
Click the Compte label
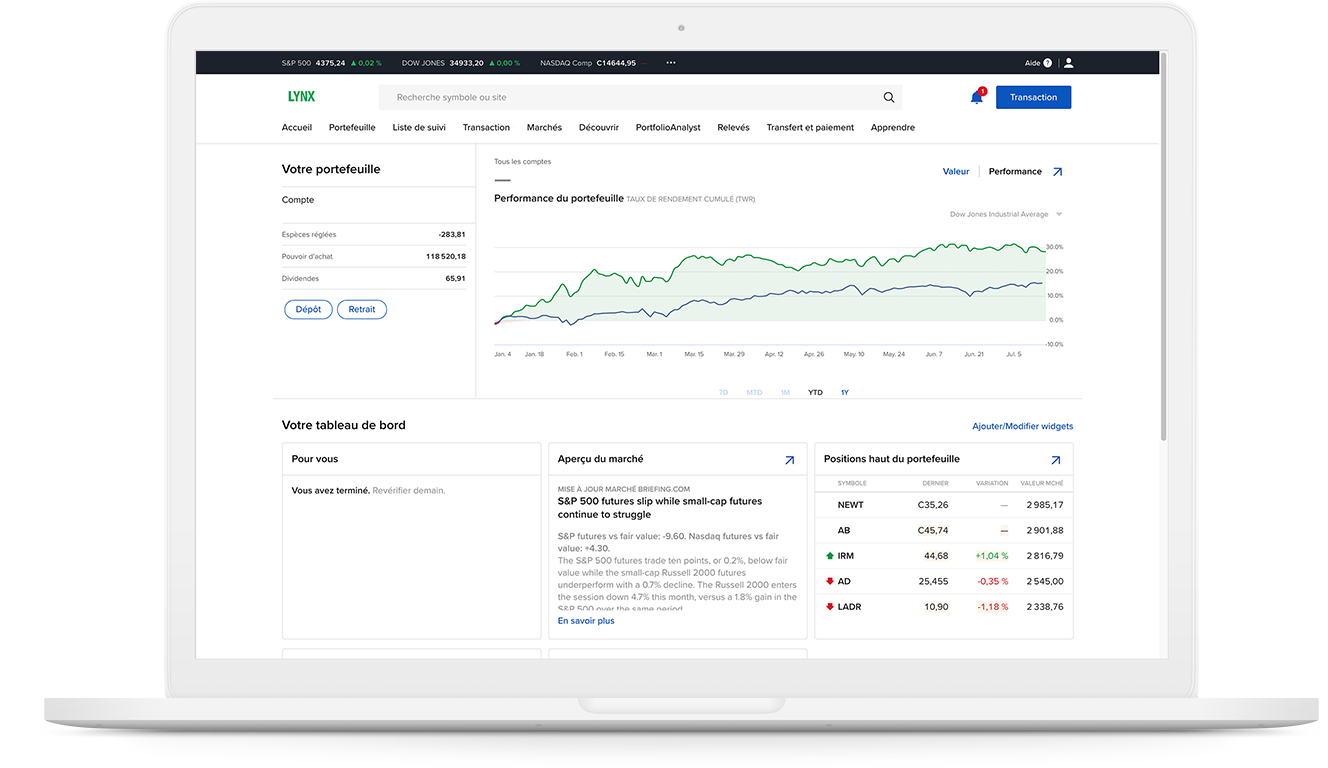pyautogui.click(x=298, y=200)
